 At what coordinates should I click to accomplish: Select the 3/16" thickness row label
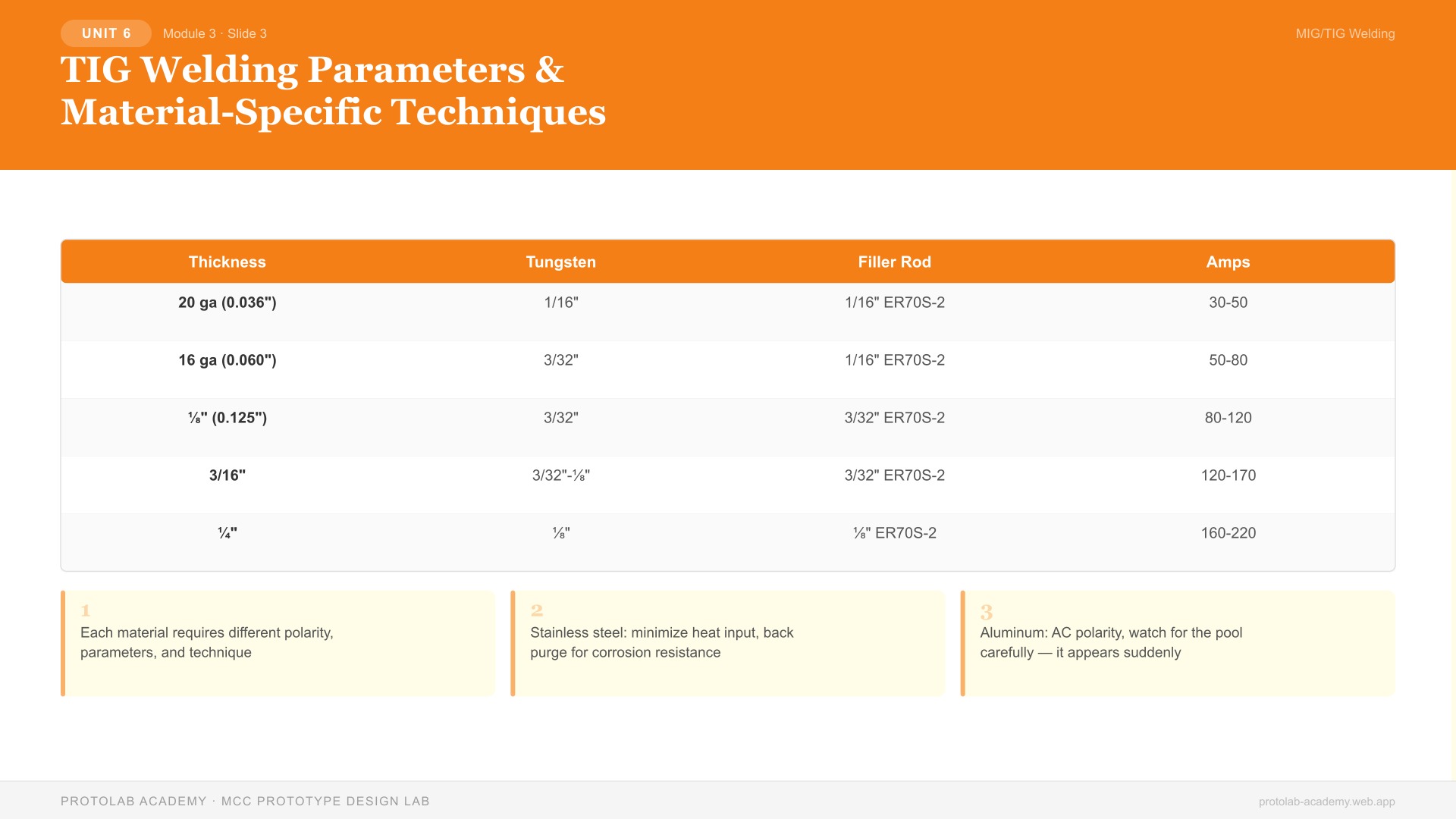227,475
